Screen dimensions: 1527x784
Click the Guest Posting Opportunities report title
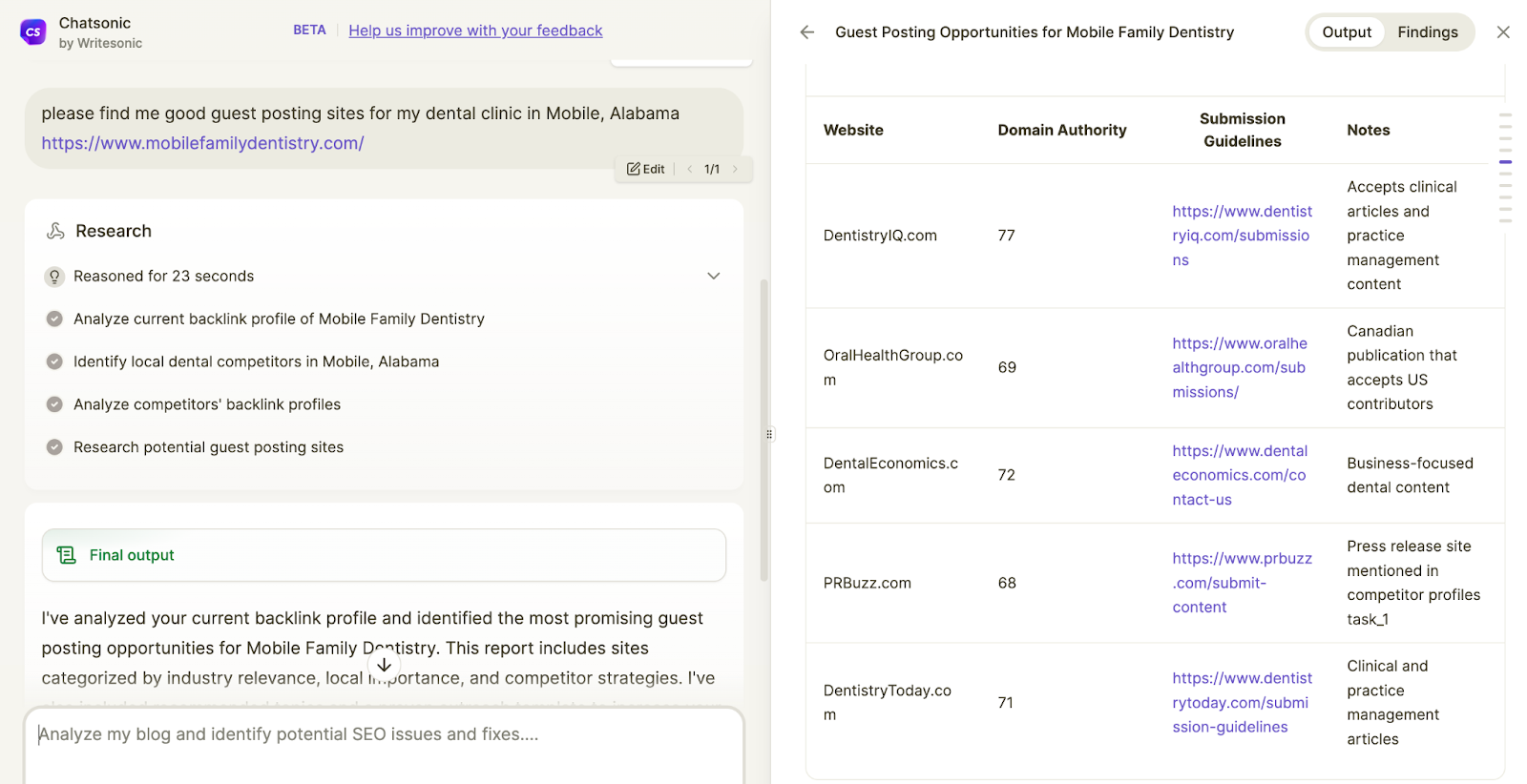1035,32
